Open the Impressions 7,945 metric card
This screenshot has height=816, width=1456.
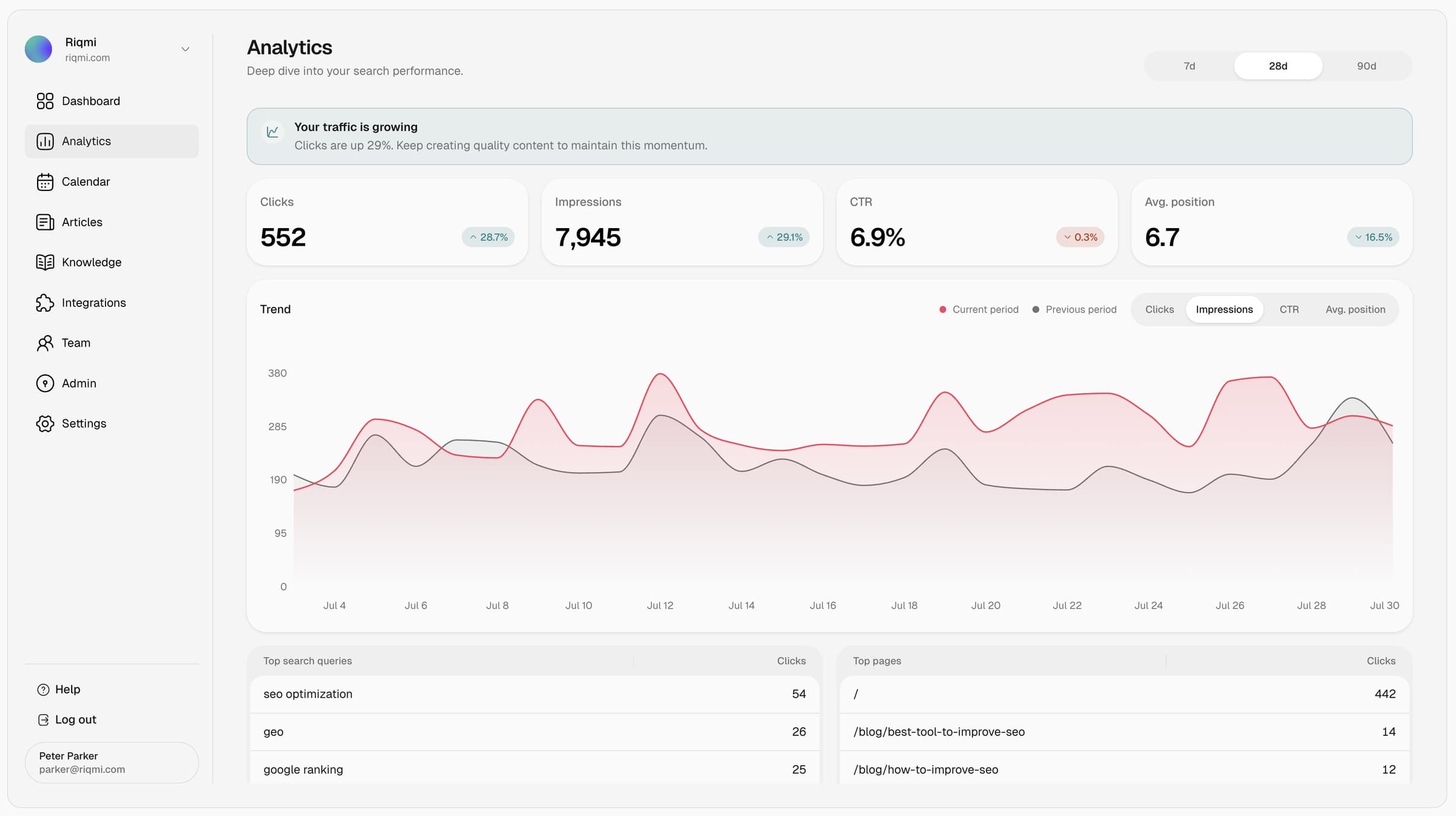[x=682, y=222]
